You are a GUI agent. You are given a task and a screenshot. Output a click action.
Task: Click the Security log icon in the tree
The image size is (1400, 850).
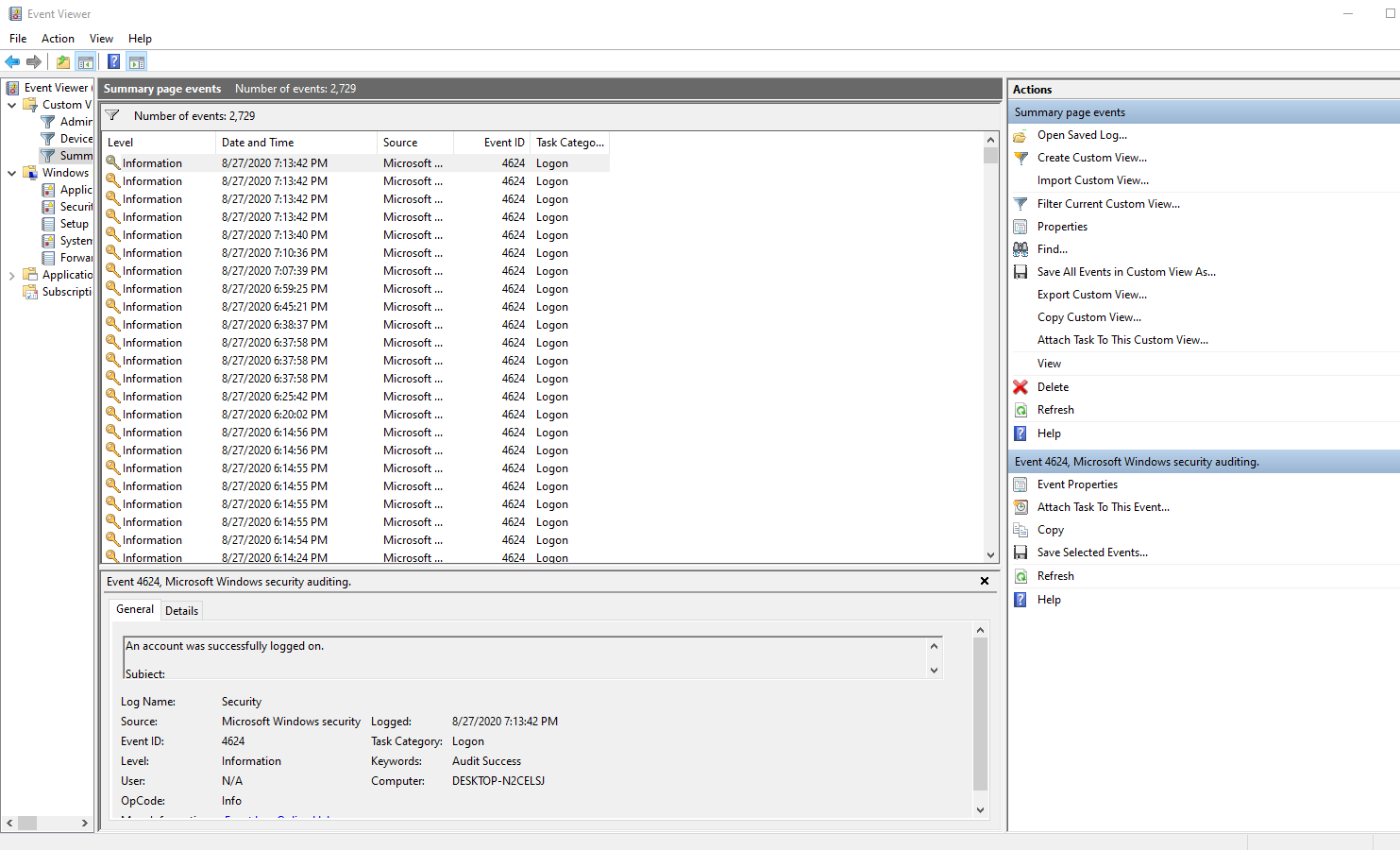click(x=49, y=207)
